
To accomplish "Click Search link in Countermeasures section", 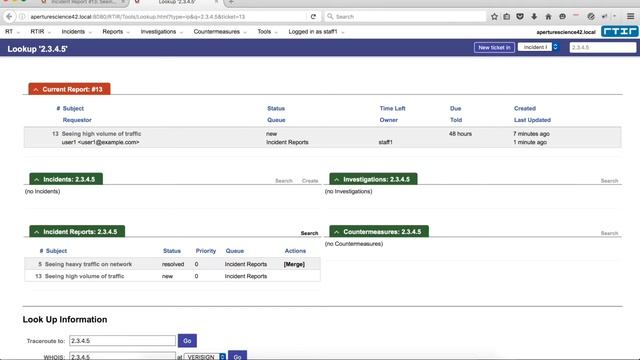I will 609,233.
